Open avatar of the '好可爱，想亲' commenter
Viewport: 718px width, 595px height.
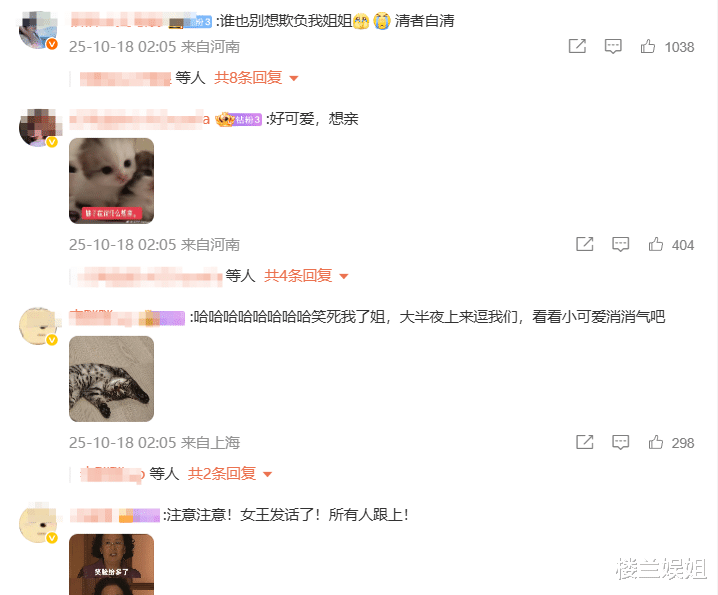tap(38, 128)
